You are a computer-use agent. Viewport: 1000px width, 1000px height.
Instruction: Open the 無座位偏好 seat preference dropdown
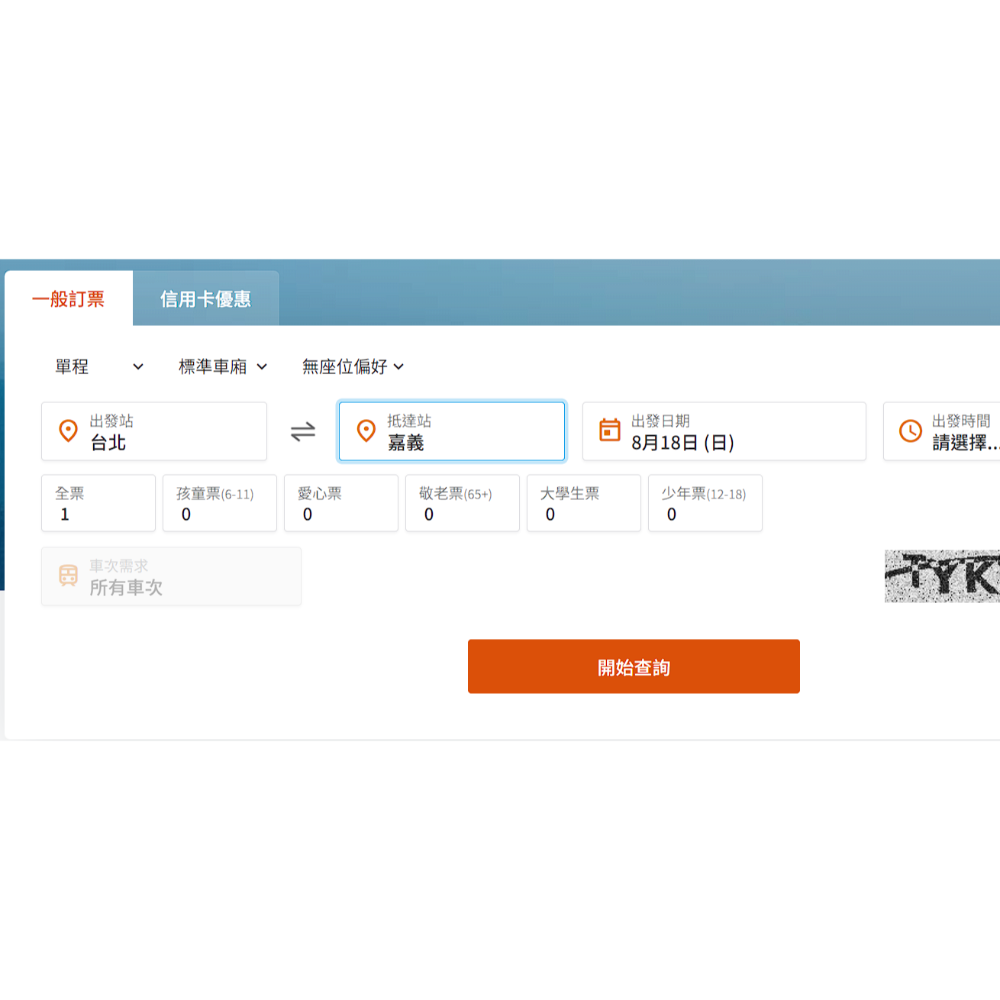[x=352, y=367]
